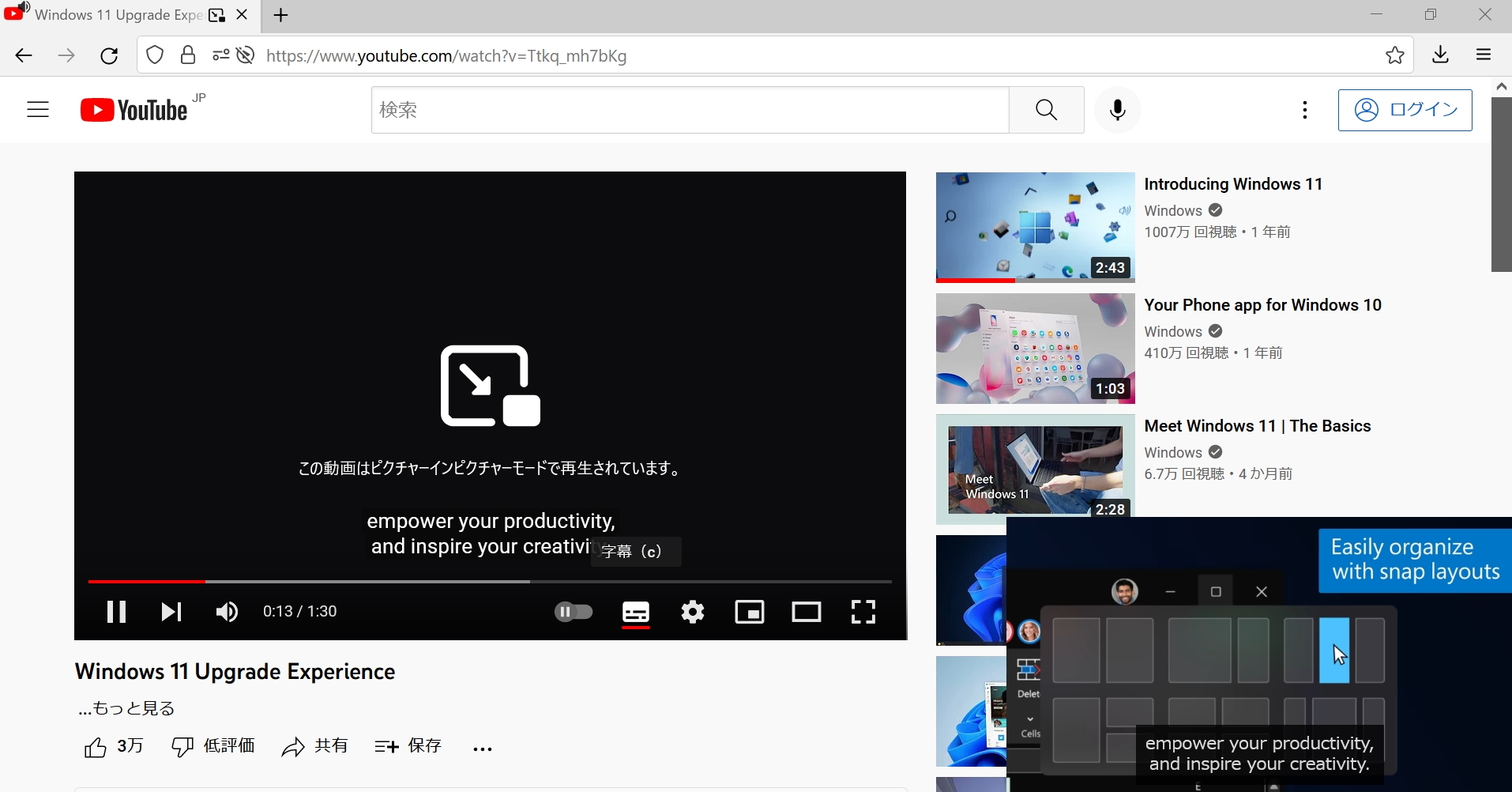Mute the video volume

227,612
